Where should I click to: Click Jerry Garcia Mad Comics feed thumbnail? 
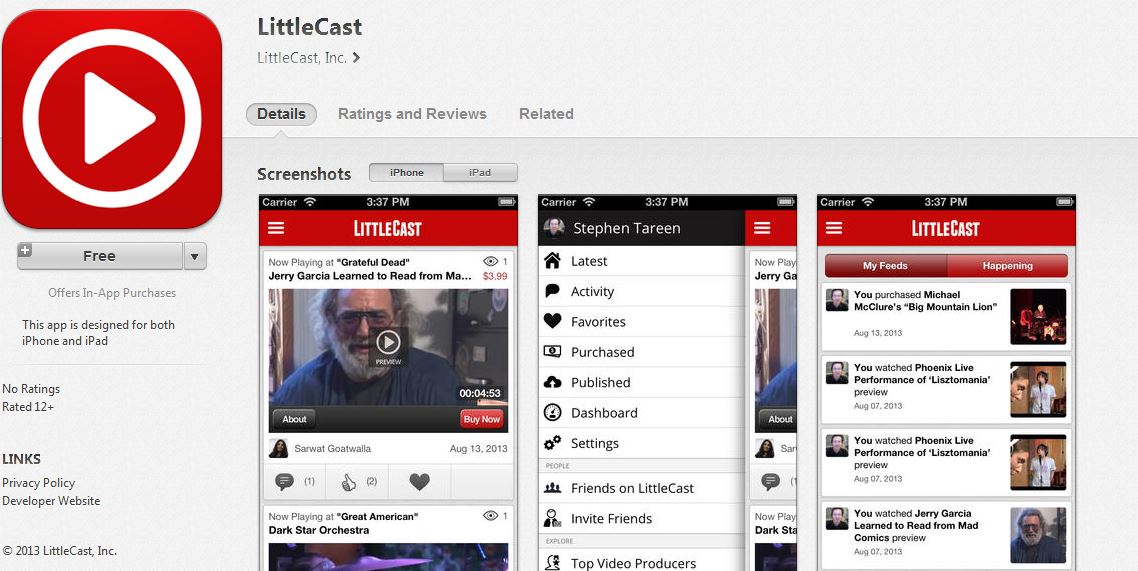tap(1038, 535)
